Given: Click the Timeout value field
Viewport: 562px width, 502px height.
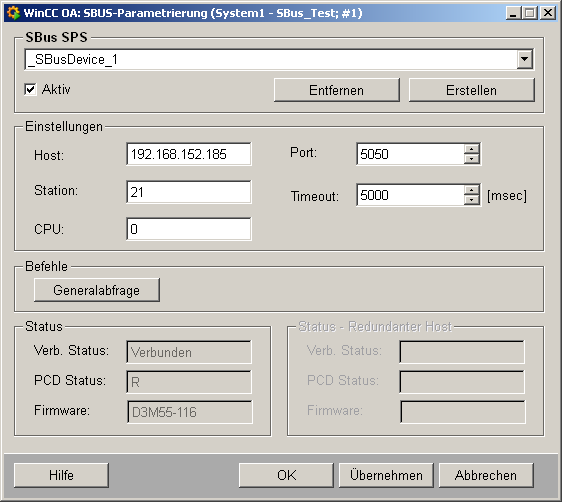Looking at the screenshot, I should click(411, 195).
